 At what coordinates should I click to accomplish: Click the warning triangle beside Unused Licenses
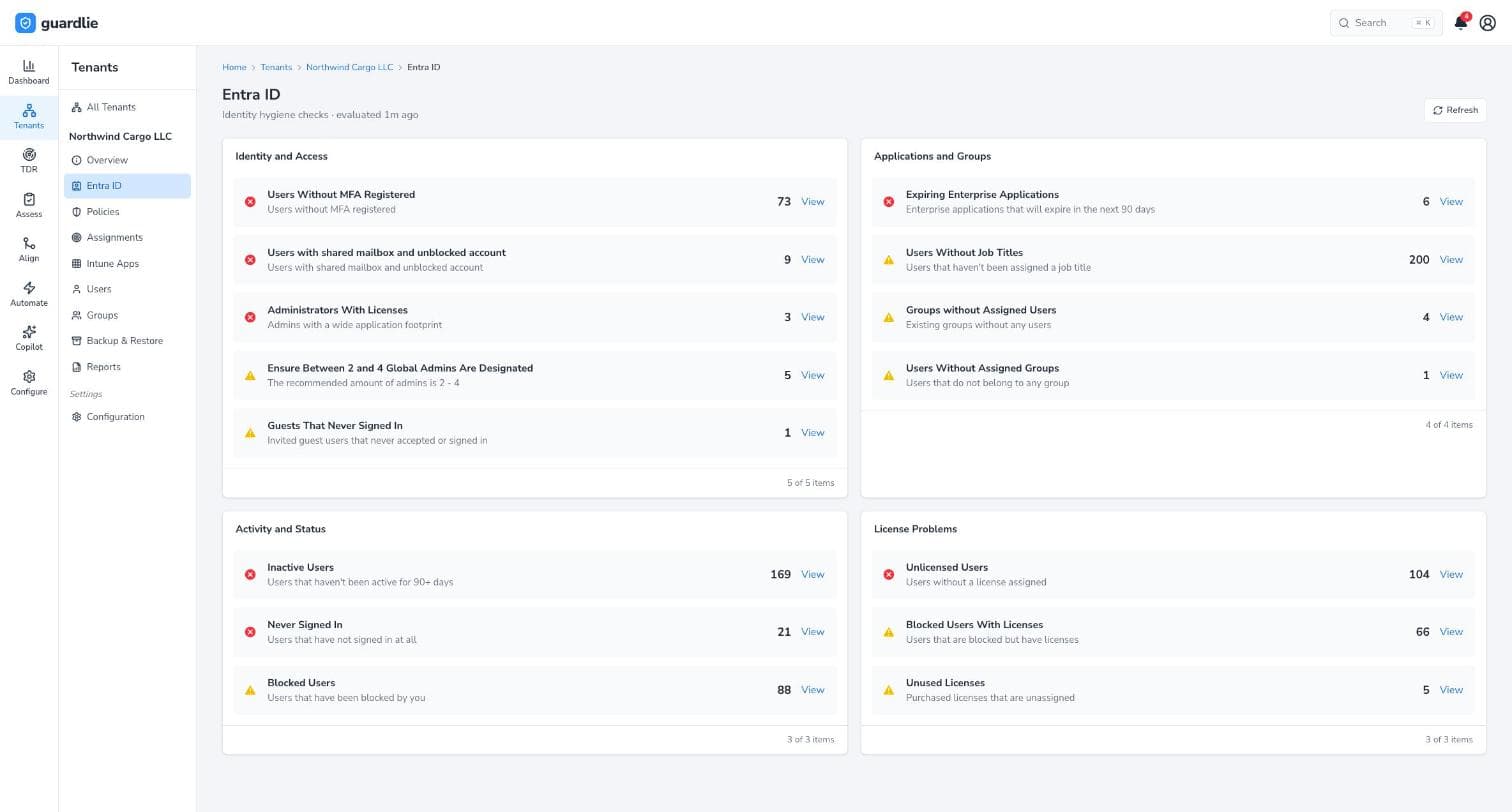tap(888, 690)
